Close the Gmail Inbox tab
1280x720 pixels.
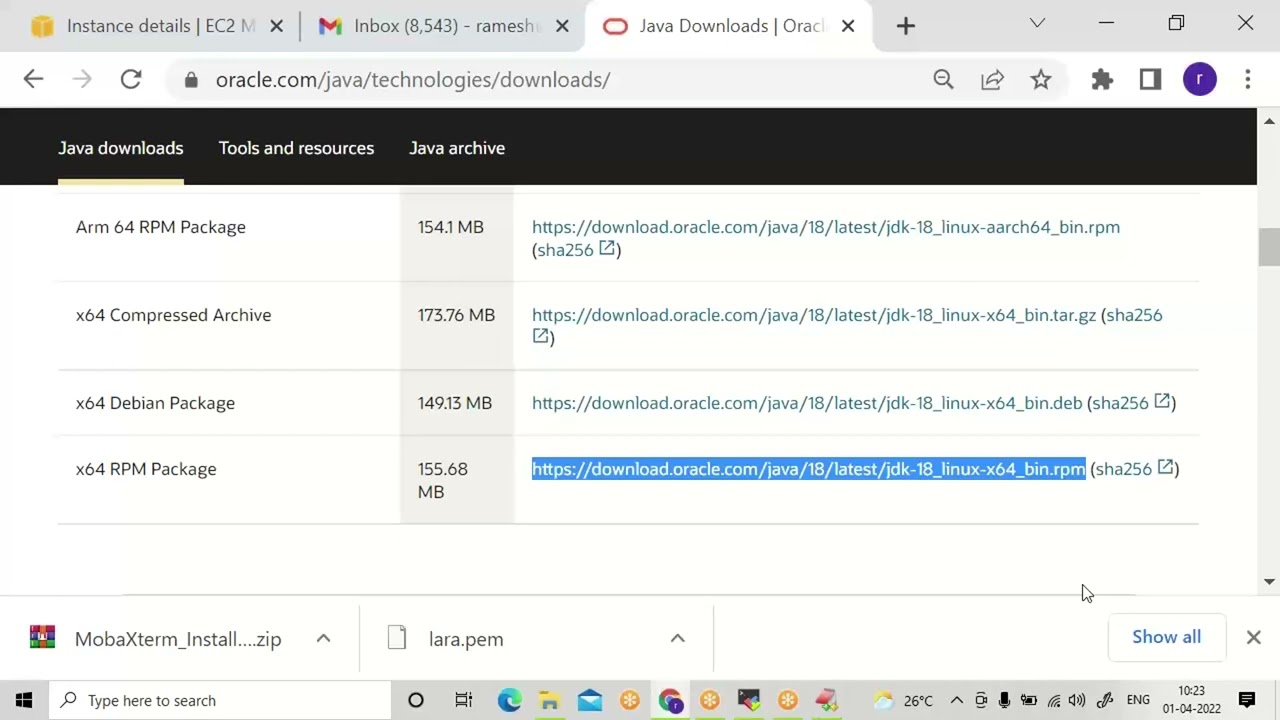562,26
